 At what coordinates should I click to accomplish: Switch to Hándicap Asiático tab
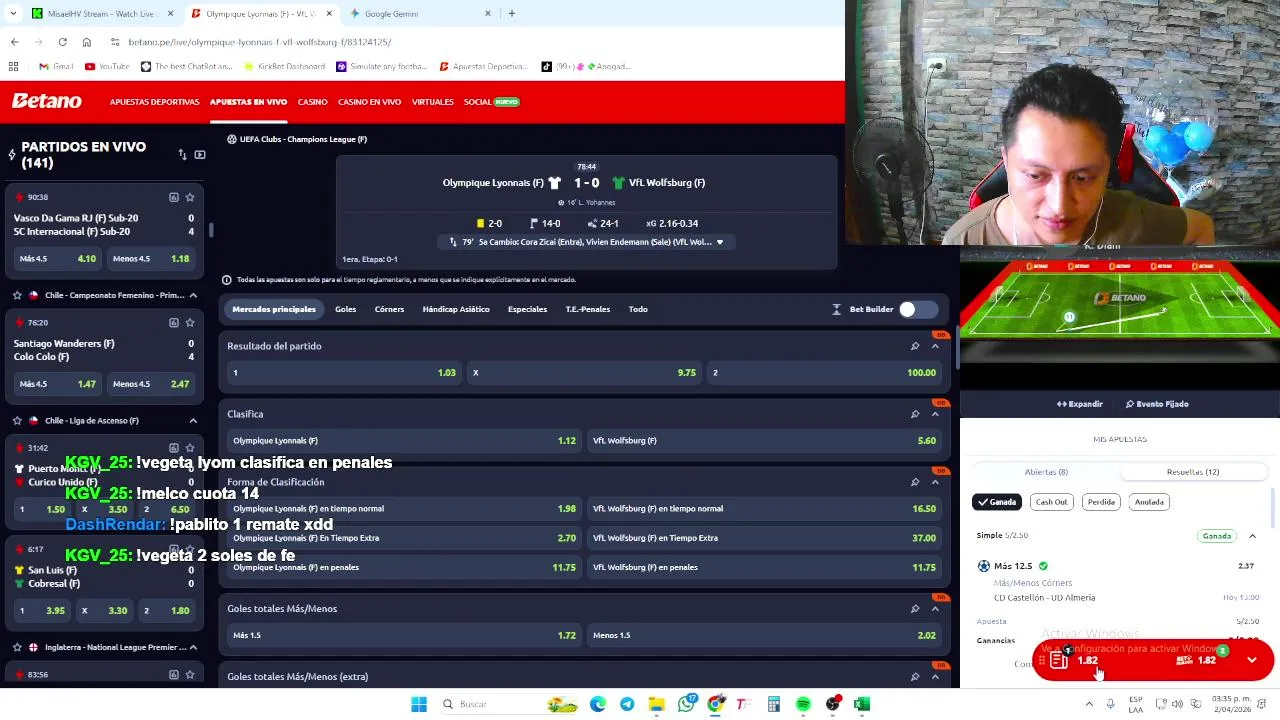pos(456,309)
